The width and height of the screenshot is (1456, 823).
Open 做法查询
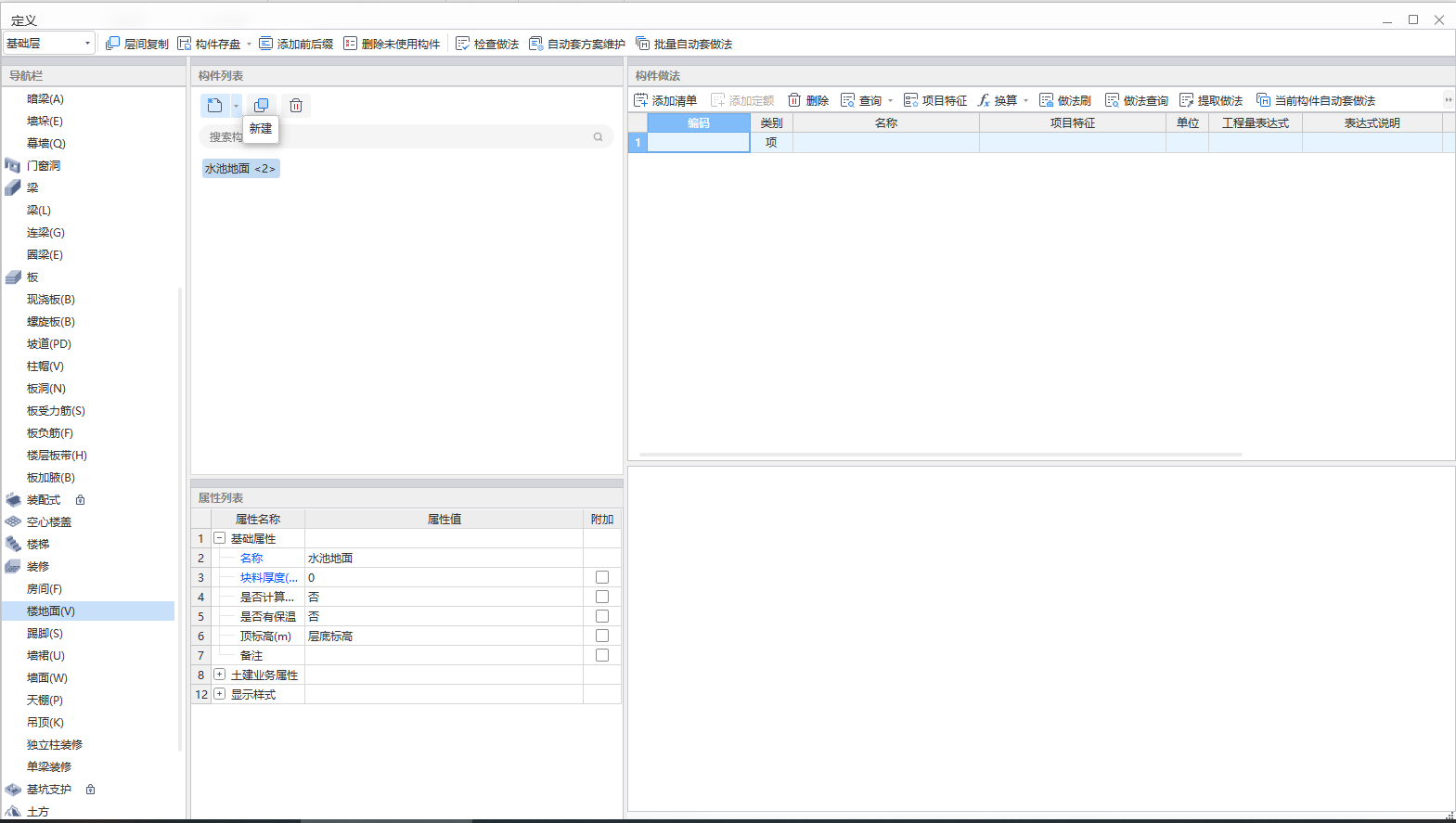1137,100
